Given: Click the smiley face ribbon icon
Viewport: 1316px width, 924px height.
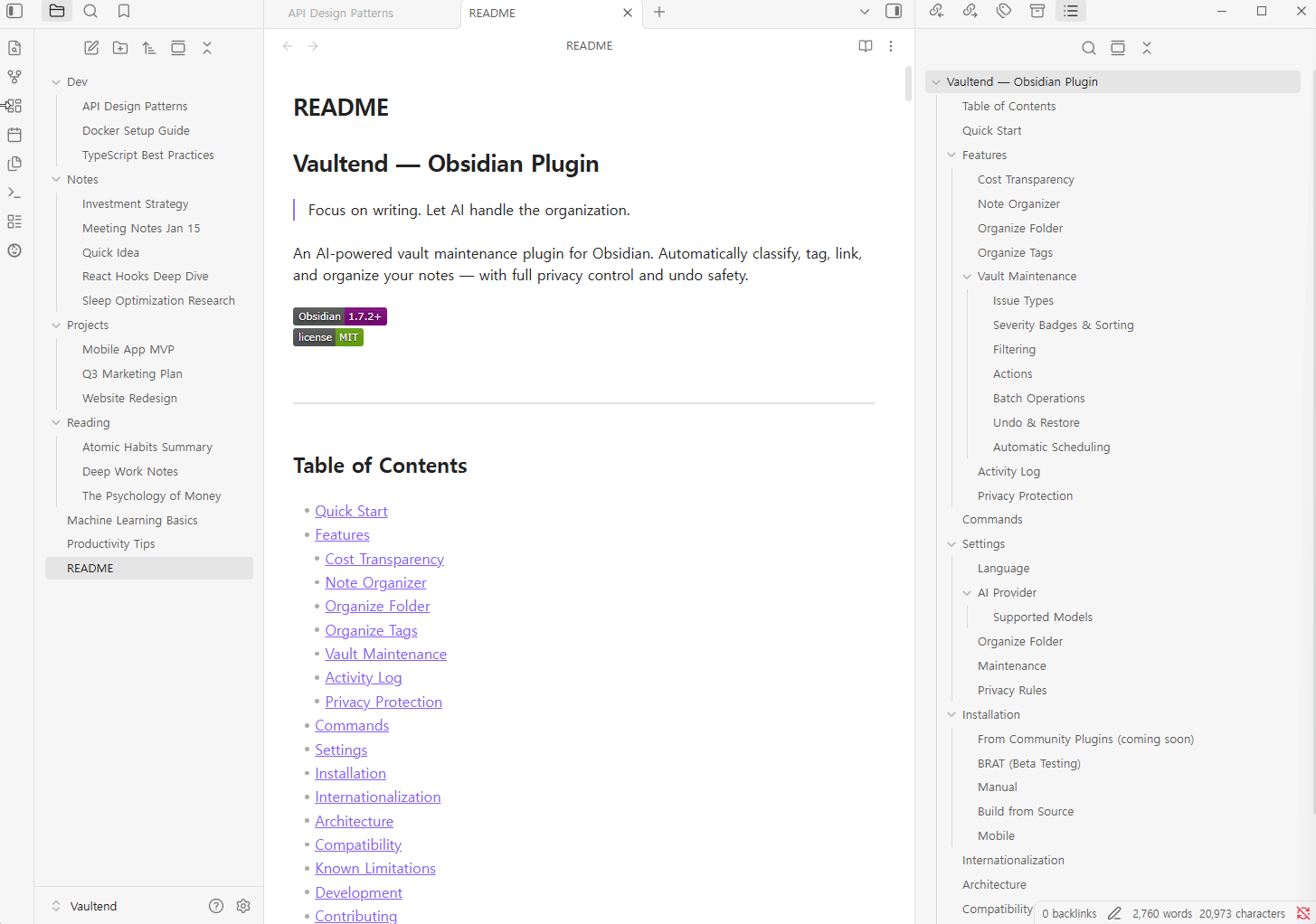Looking at the screenshot, I should point(14,250).
